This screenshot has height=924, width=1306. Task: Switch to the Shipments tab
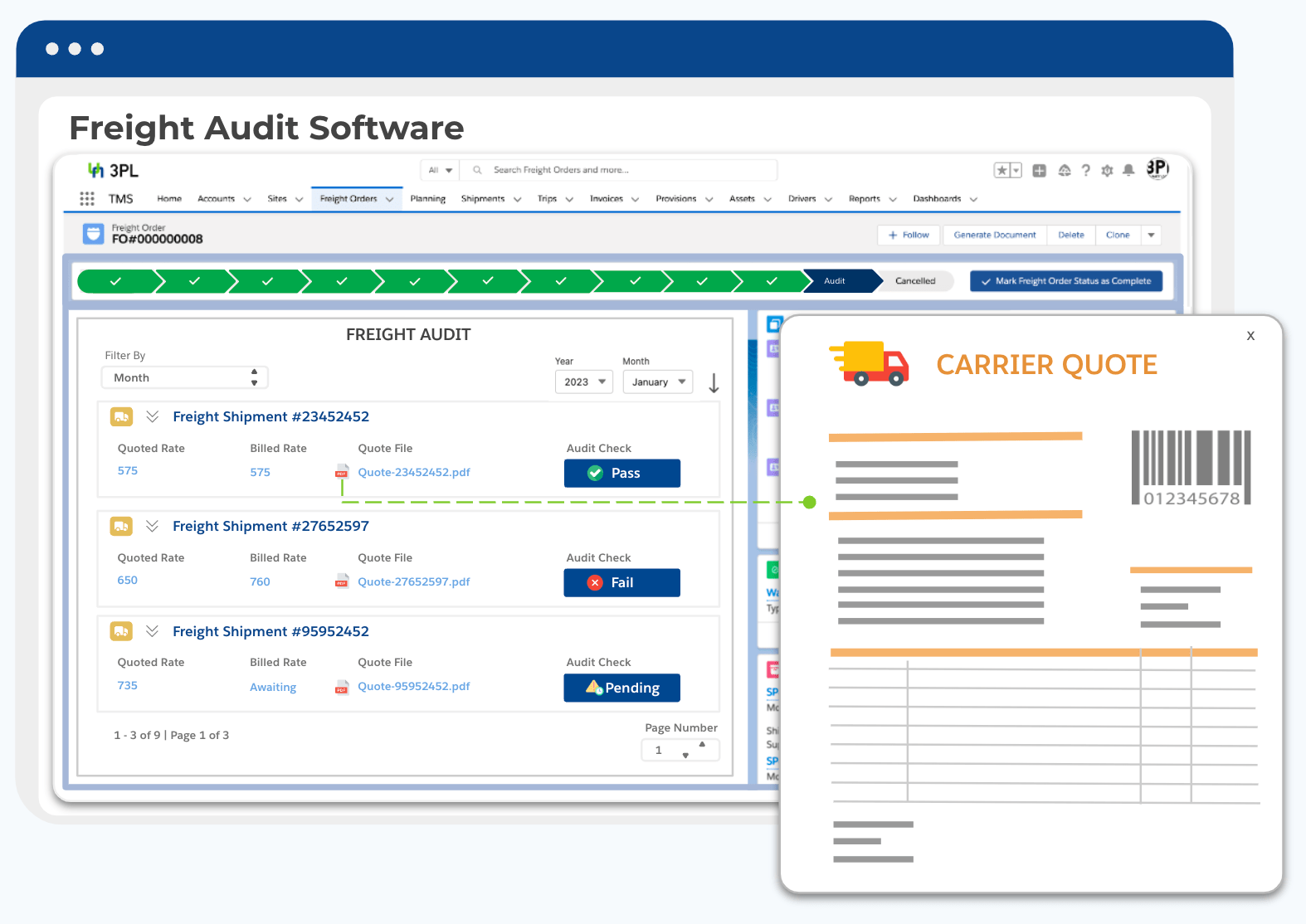point(483,199)
